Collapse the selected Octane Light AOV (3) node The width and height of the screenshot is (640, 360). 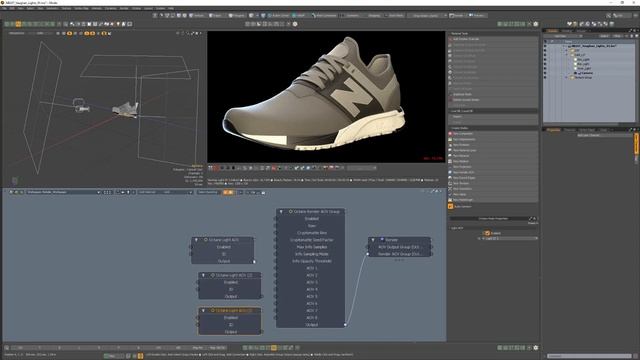[203, 311]
